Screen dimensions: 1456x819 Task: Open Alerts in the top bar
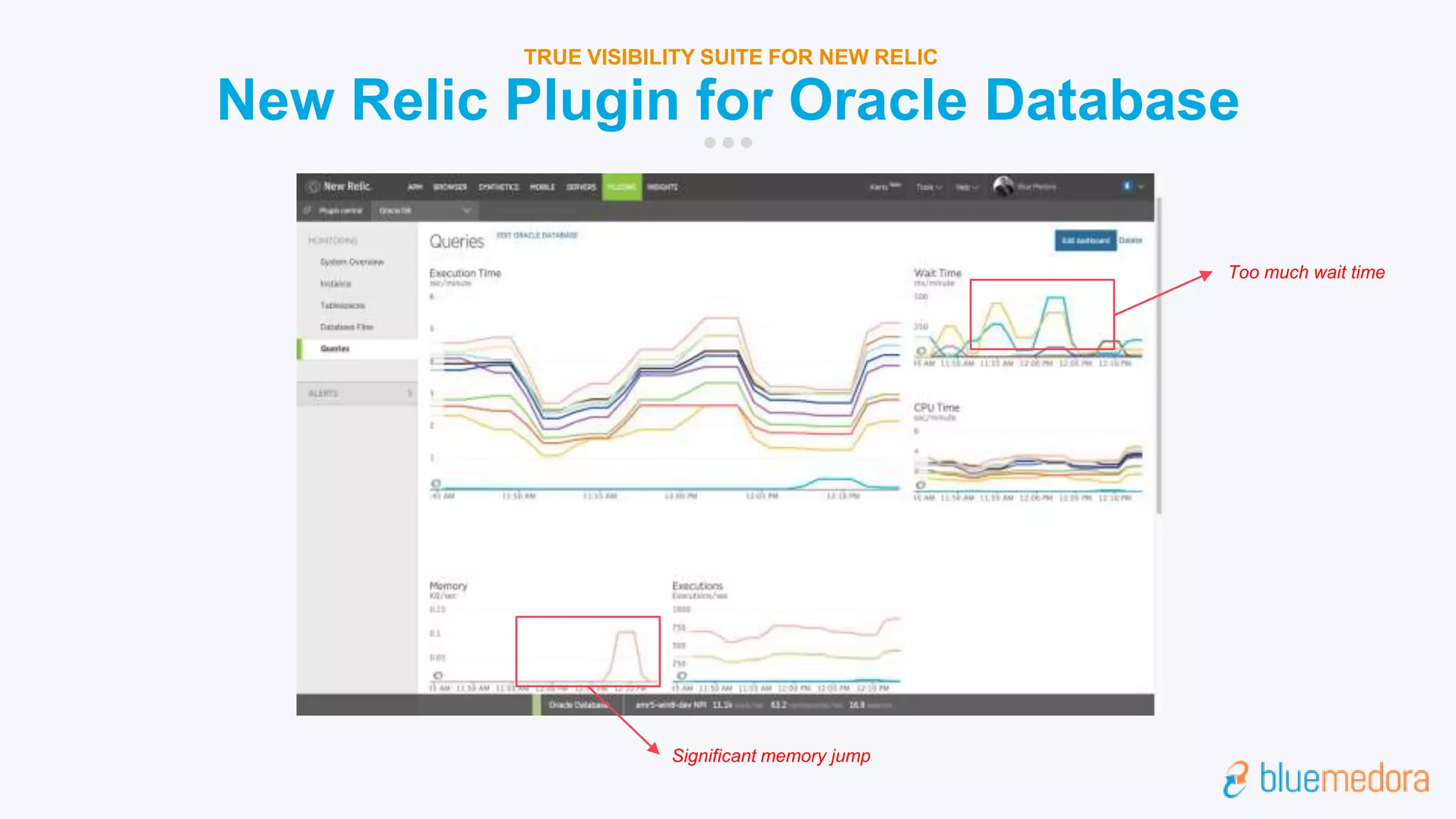point(885,187)
